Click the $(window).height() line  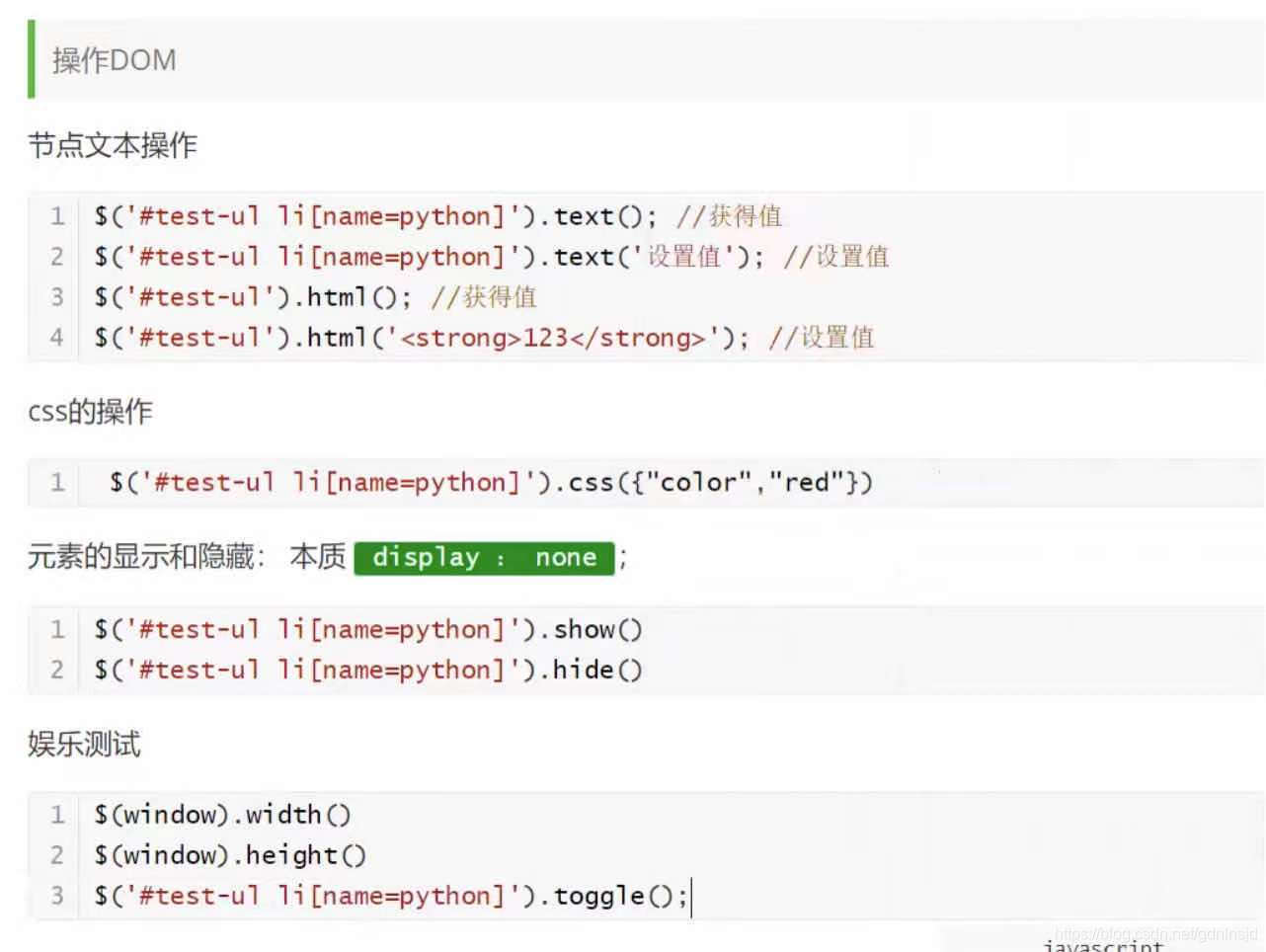click(230, 855)
